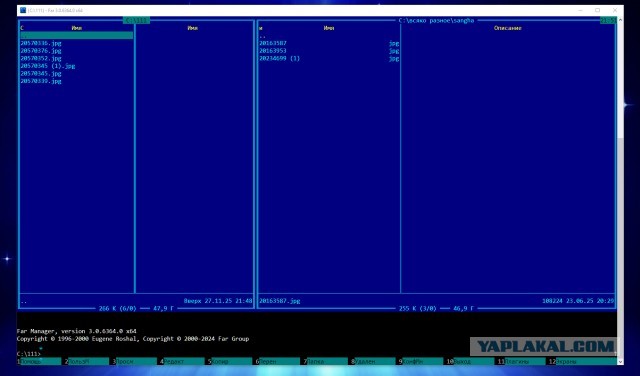
Task: Select 20163587 in the right panel list
Action: (273, 43)
